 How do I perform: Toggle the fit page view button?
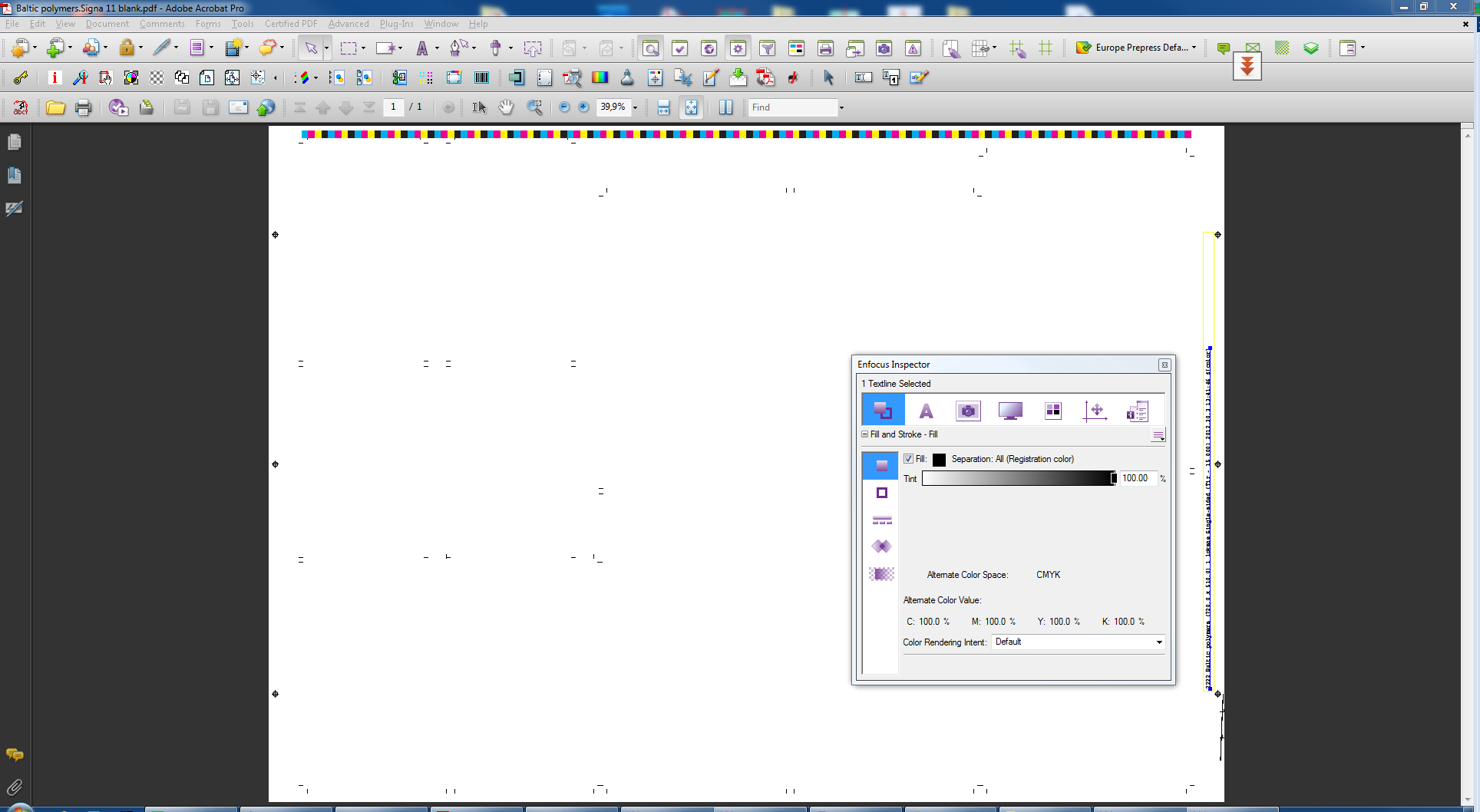click(x=691, y=107)
